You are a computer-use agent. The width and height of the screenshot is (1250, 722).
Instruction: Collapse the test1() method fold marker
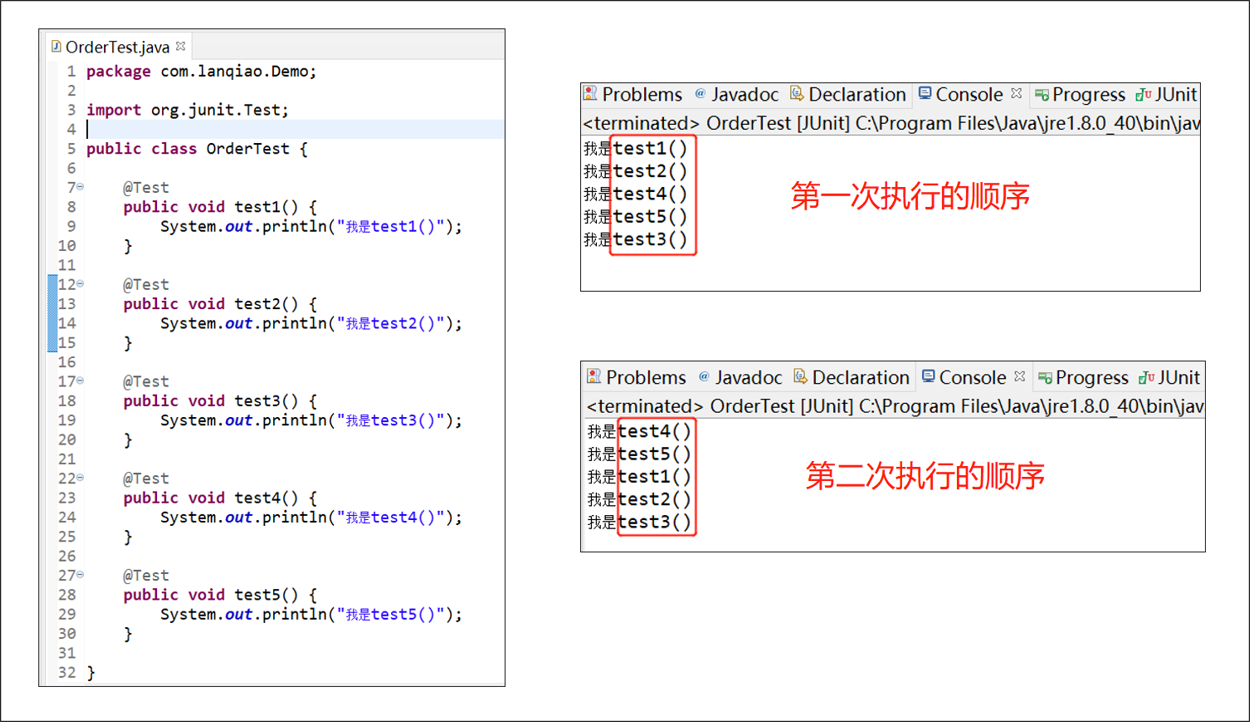(x=81, y=187)
